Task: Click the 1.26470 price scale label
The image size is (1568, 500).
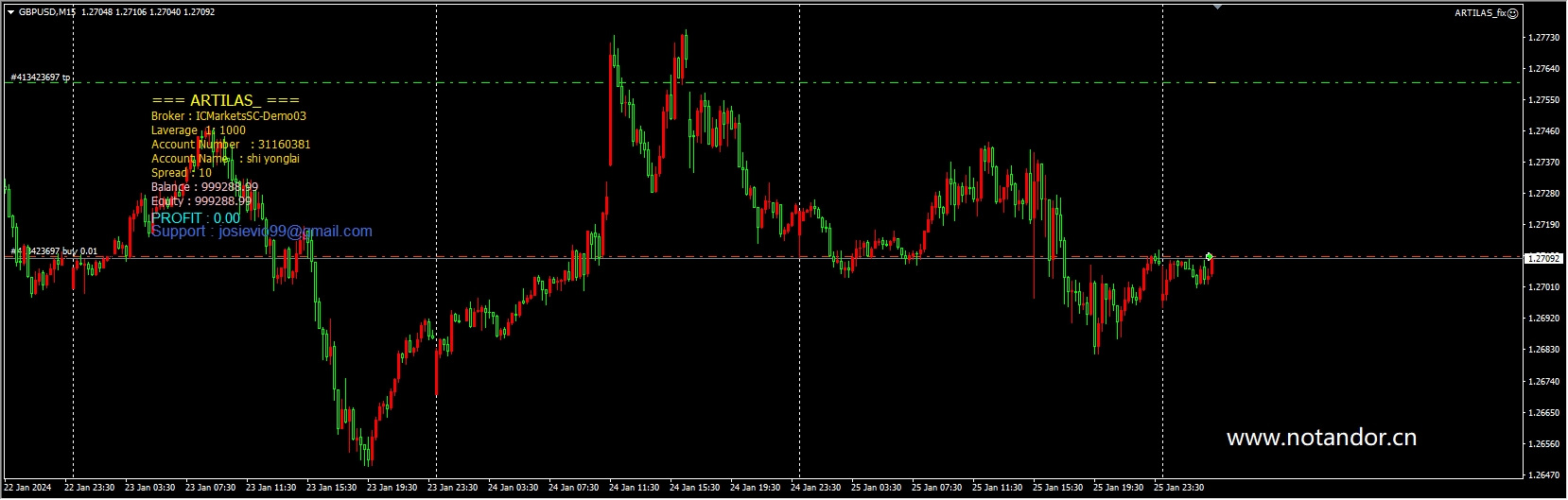Action: (1544, 475)
